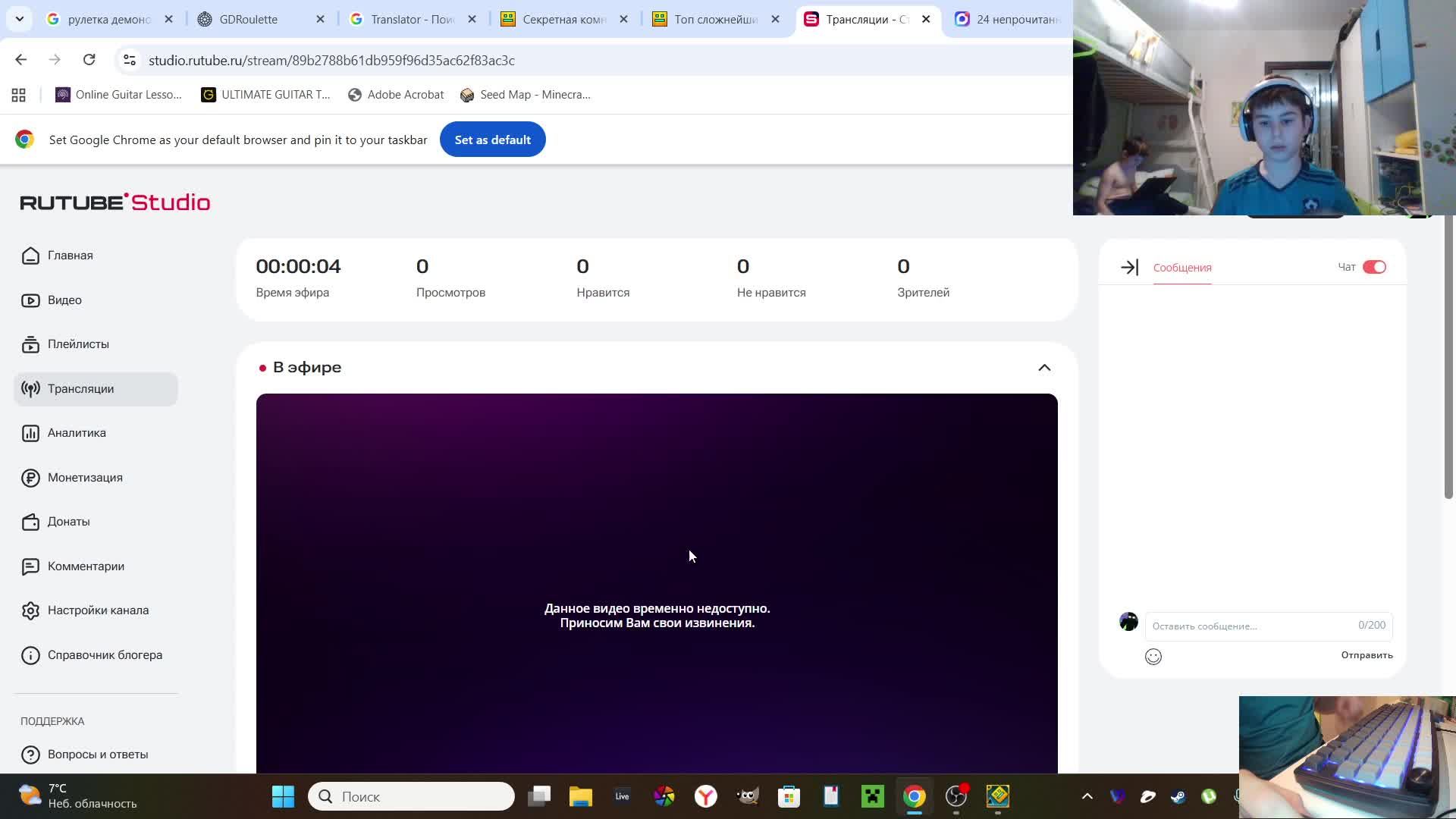Open the Chrome tab search dropdown arrow
This screenshot has height=819, width=1456.
click(20, 19)
